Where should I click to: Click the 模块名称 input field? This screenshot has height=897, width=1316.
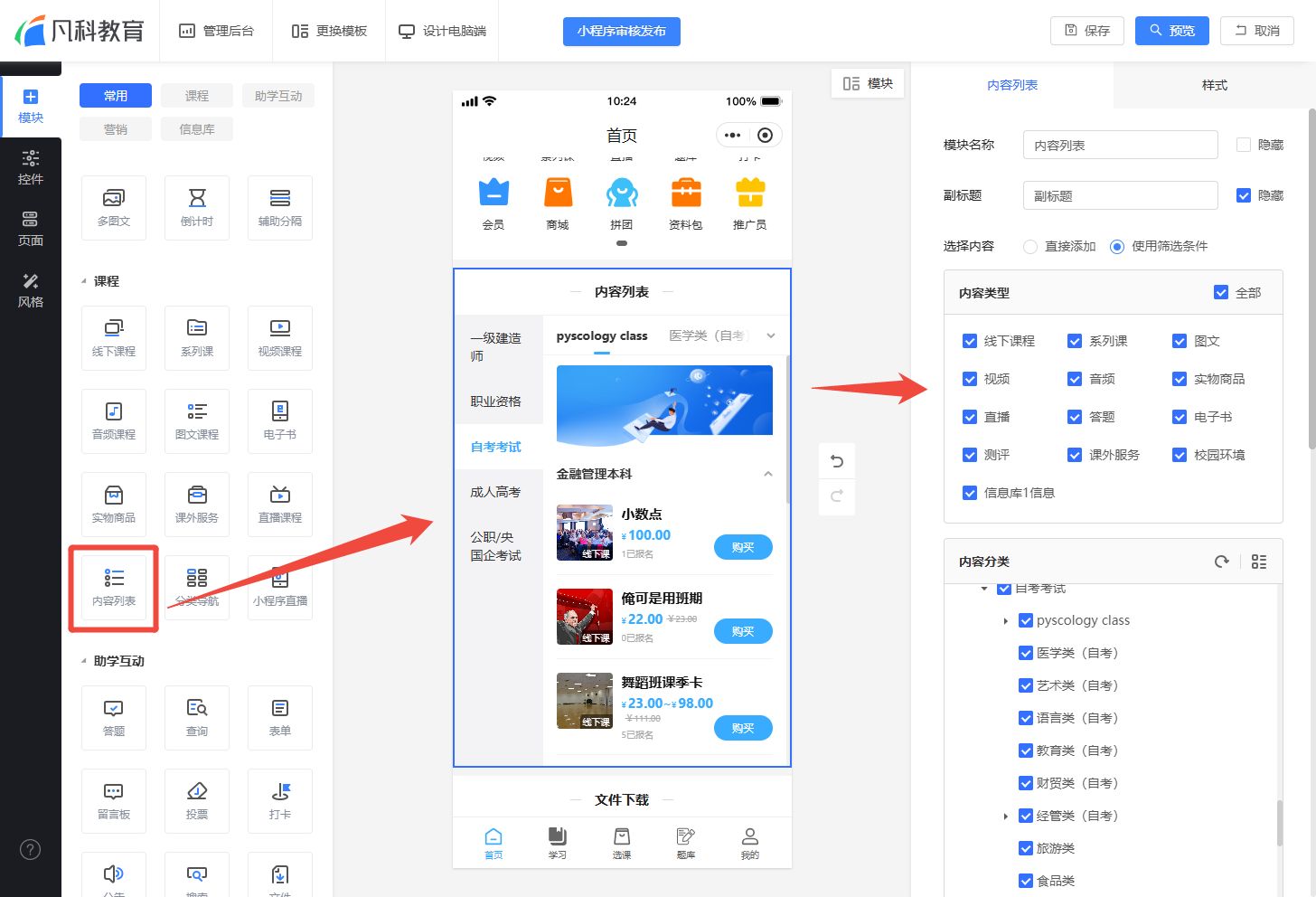(x=1120, y=145)
